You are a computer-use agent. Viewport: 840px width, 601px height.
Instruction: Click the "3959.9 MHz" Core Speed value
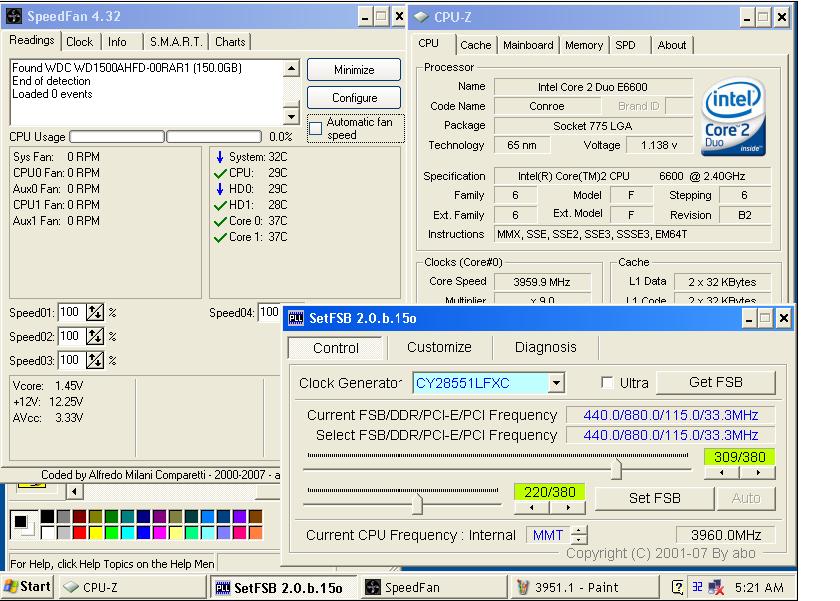point(542,282)
